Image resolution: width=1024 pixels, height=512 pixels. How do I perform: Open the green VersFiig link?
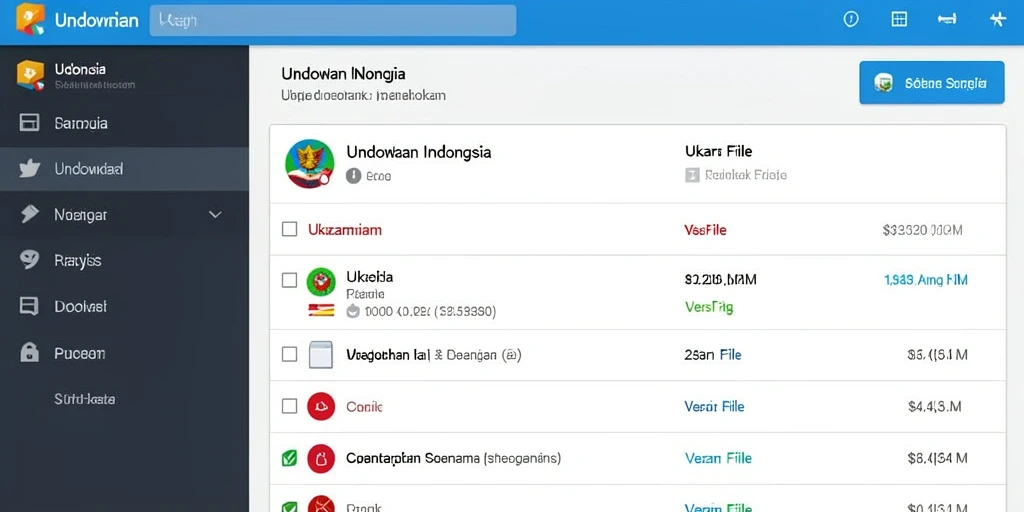click(709, 307)
